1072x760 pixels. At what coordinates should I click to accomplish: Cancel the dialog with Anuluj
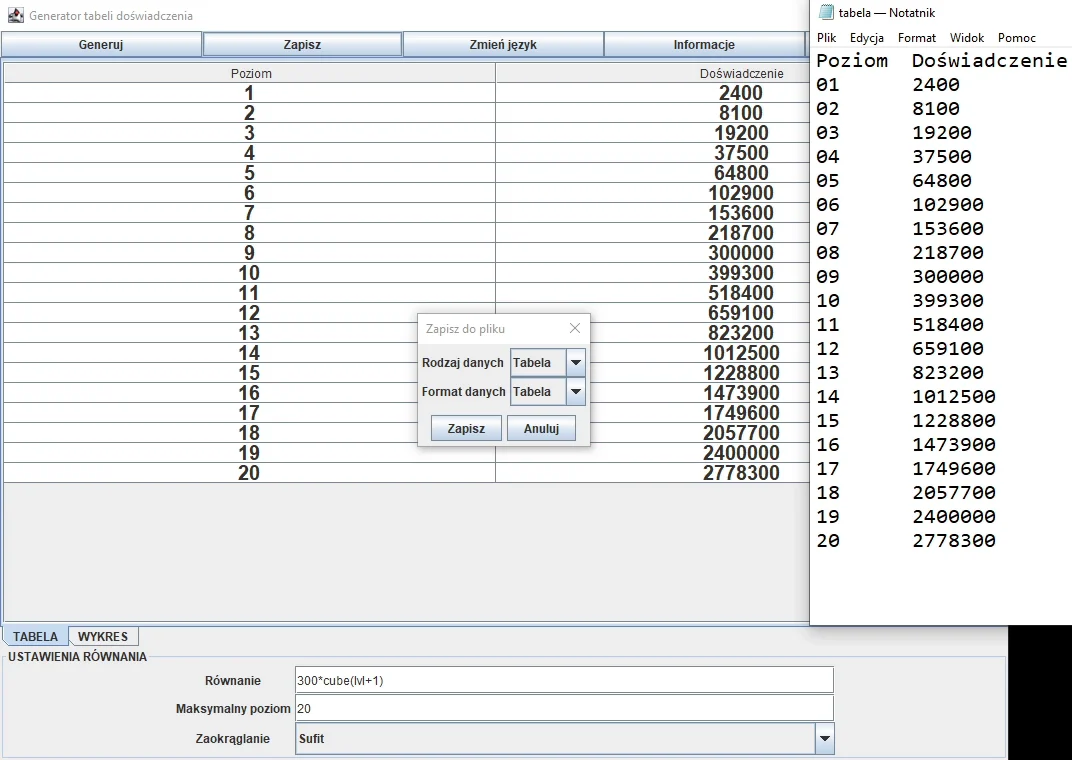point(541,428)
